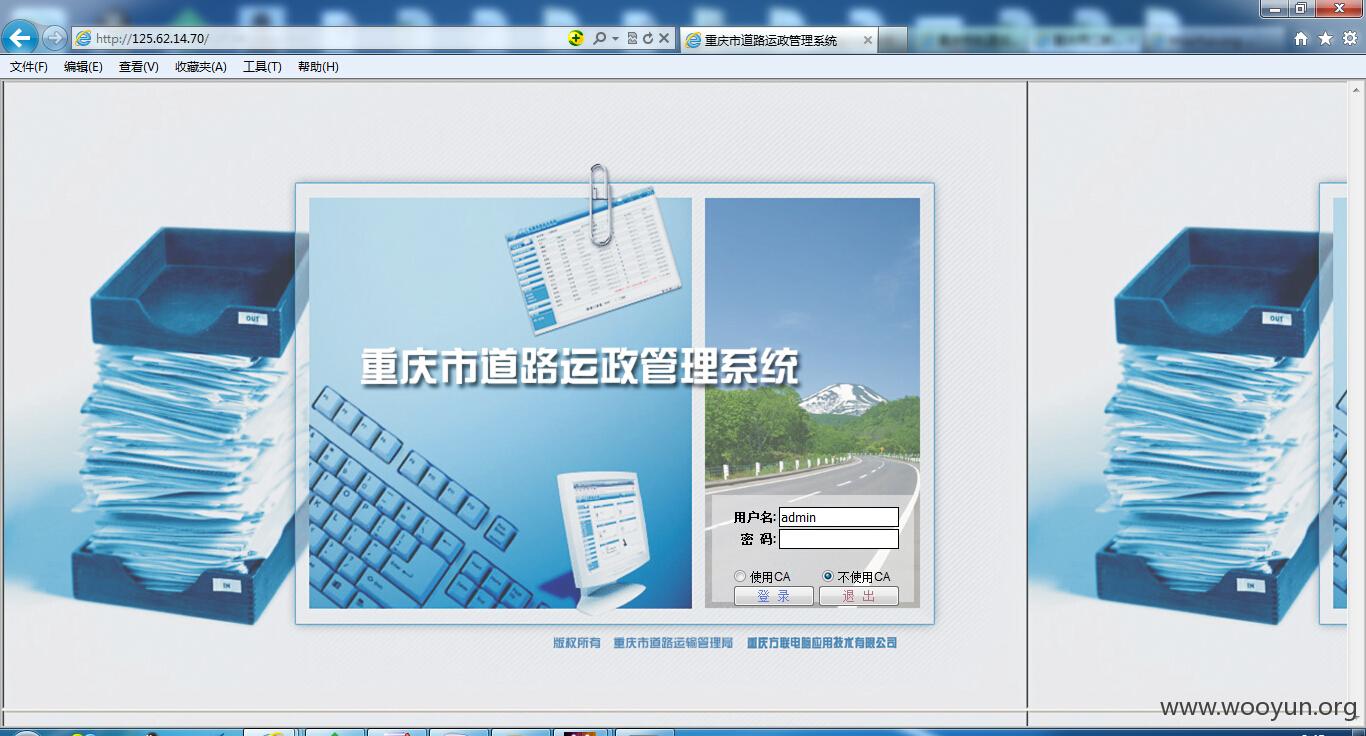Viewport: 1366px width, 736px height.
Task: Open the 工具(T) menu
Action: 262,67
